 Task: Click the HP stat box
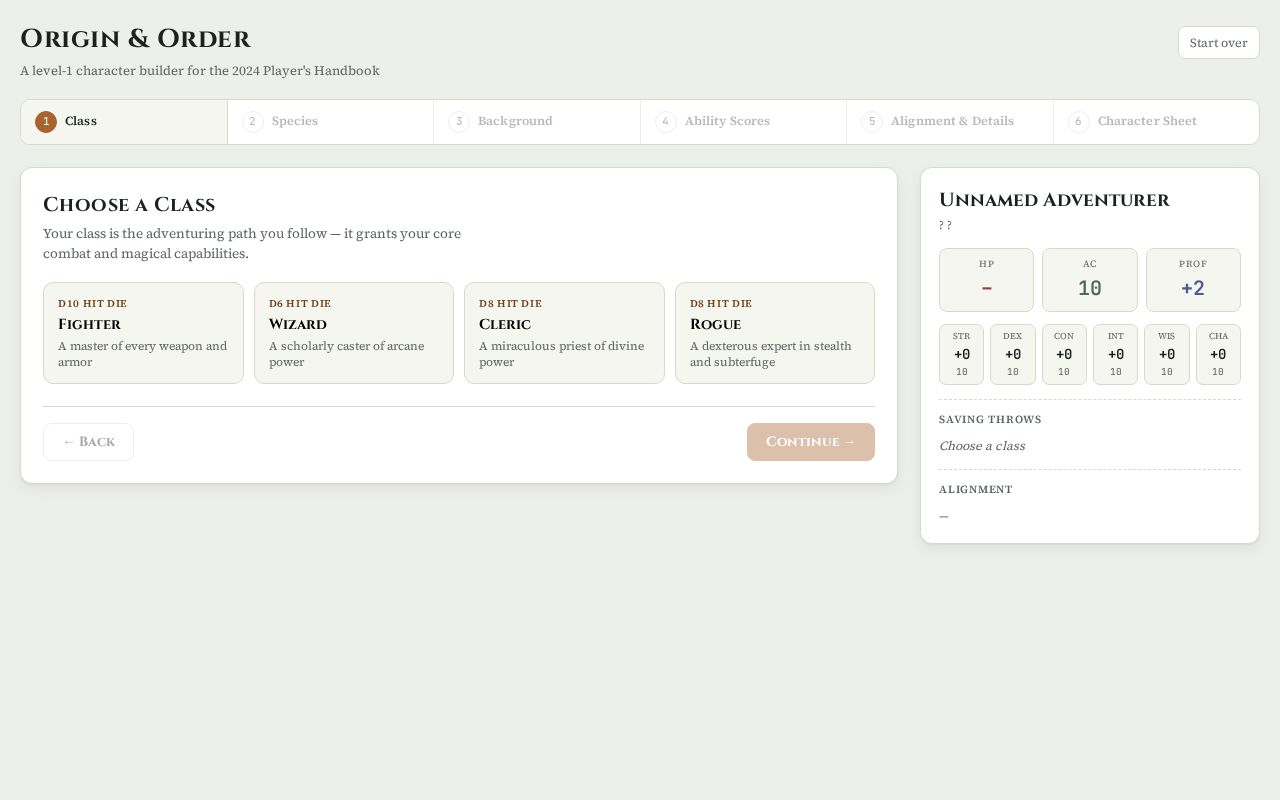(x=986, y=280)
